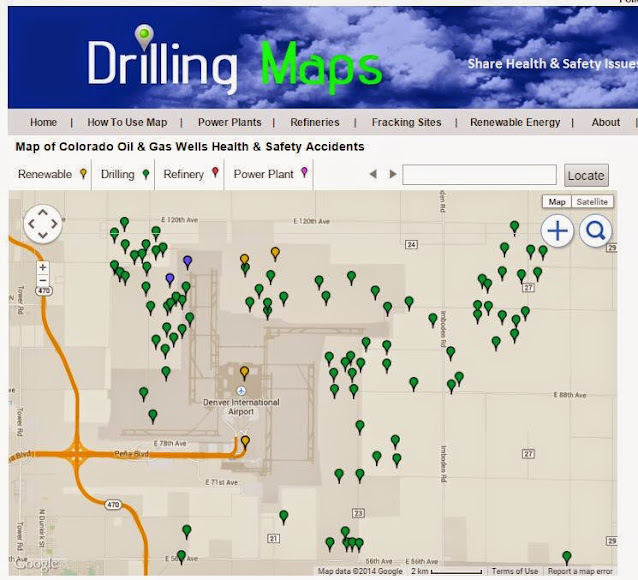
Task: Click the previous (left arrow) locate control
Action: pyautogui.click(x=373, y=174)
